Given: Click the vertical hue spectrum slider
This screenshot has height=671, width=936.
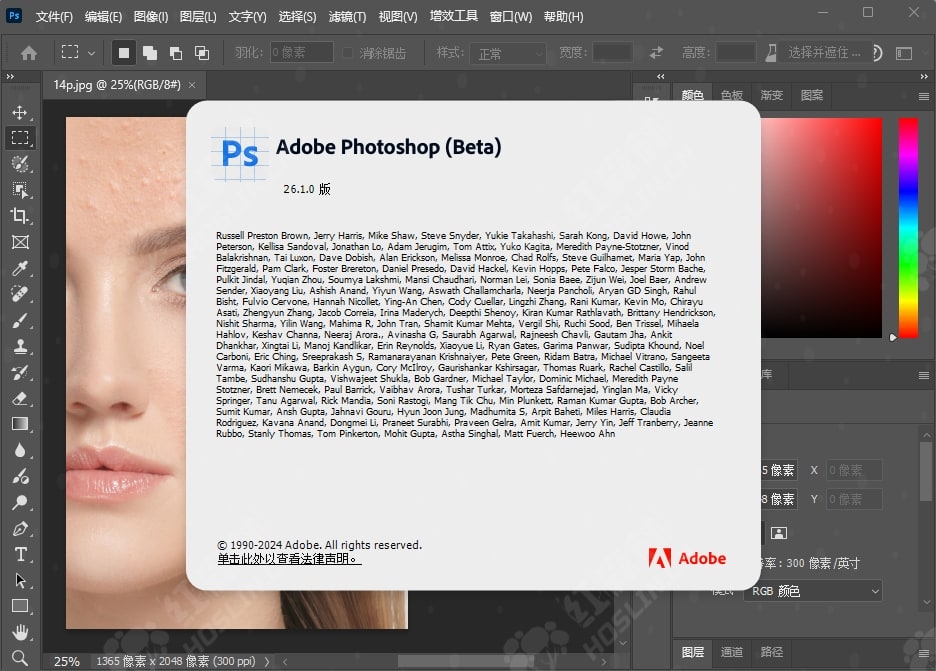Looking at the screenshot, I should (907, 228).
